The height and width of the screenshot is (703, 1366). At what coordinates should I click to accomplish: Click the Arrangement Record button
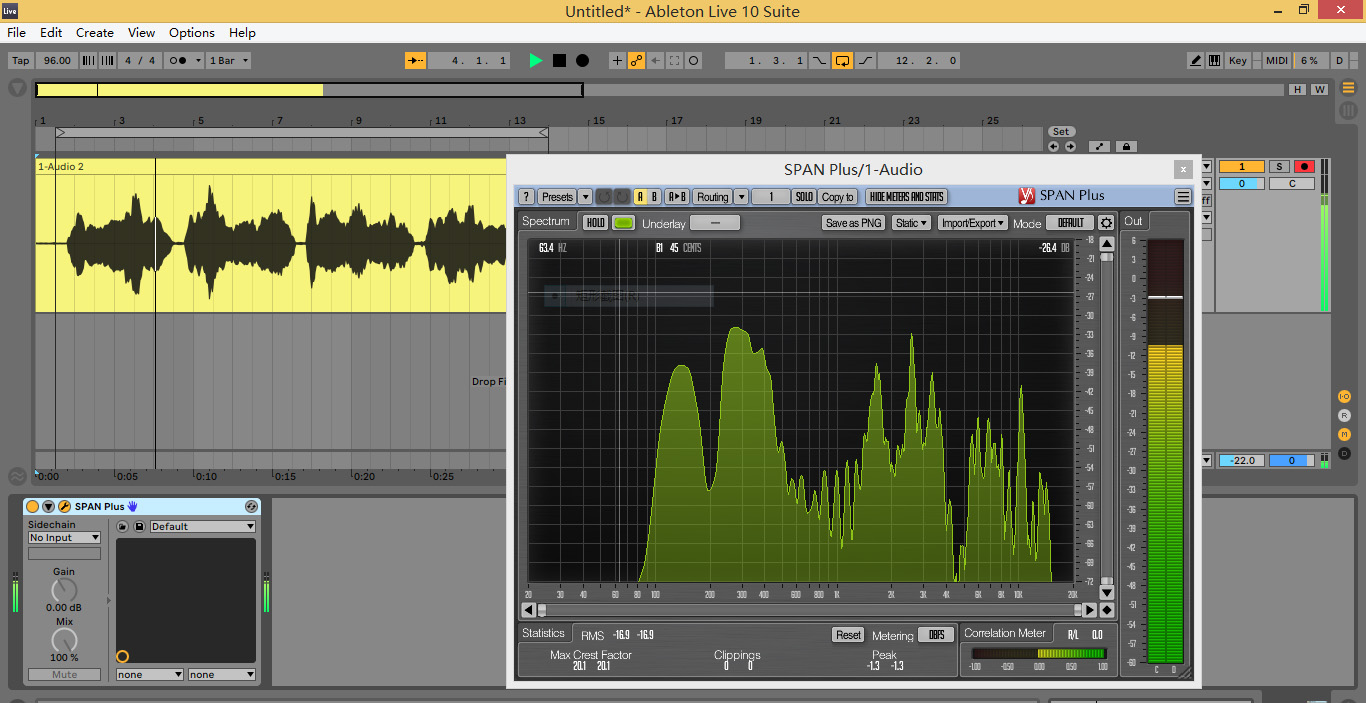[582, 61]
